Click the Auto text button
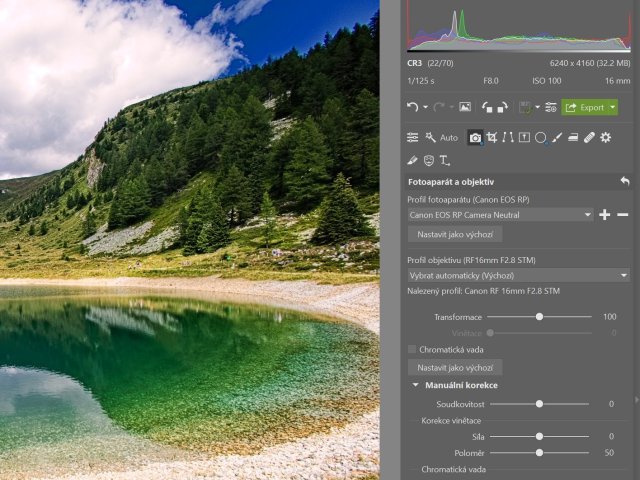This screenshot has width=640, height=480. (449, 138)
